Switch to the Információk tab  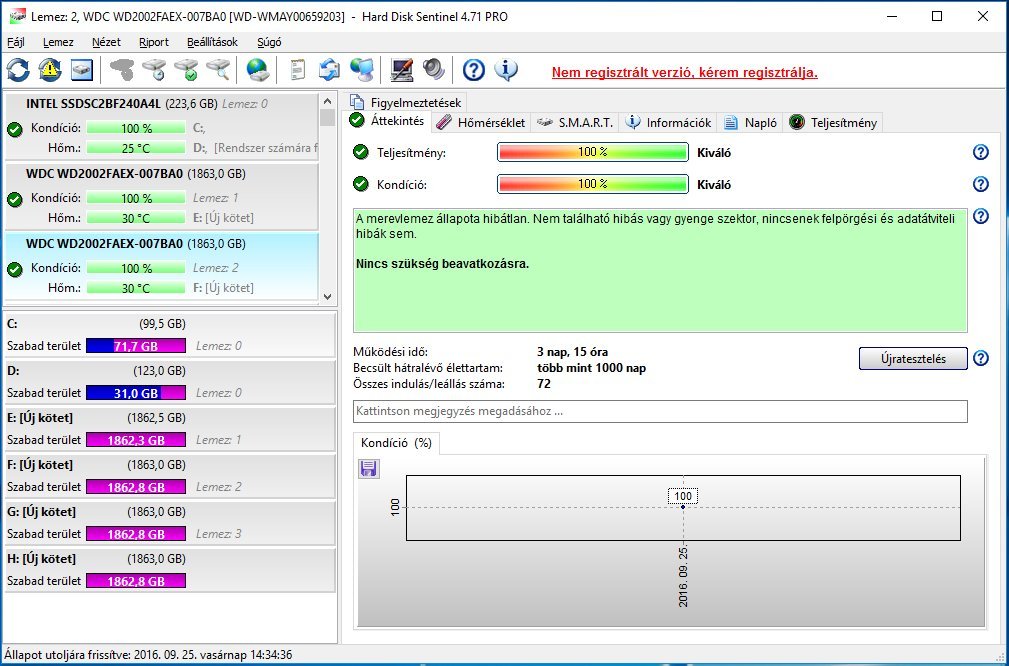pos(669,122)
